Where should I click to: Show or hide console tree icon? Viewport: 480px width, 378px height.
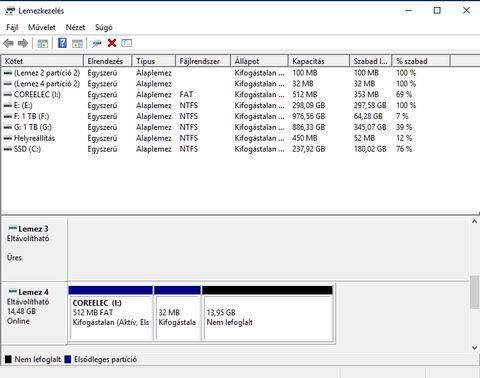point(43,43)
